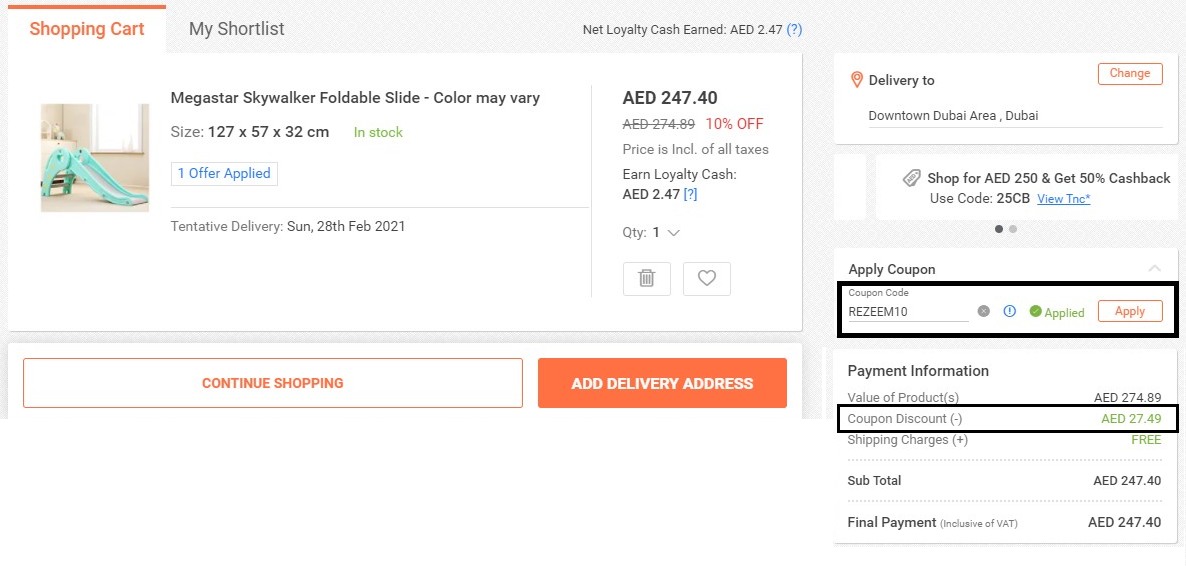Open the slide product thumbnail
This screenshot has width=1186, height=566.
click(x=95, y=158)
